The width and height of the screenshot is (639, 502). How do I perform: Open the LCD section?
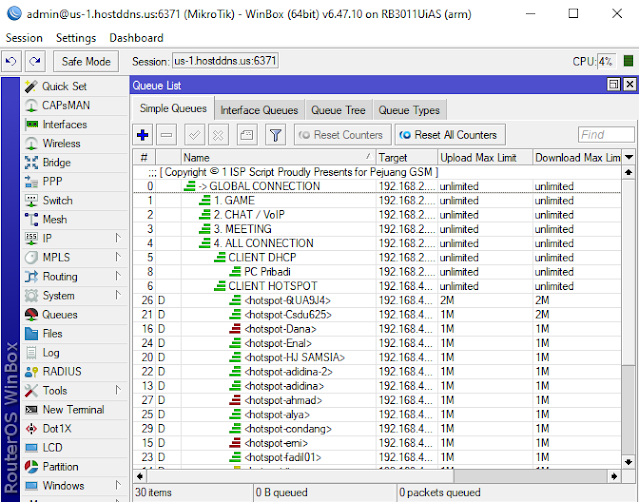52,447
